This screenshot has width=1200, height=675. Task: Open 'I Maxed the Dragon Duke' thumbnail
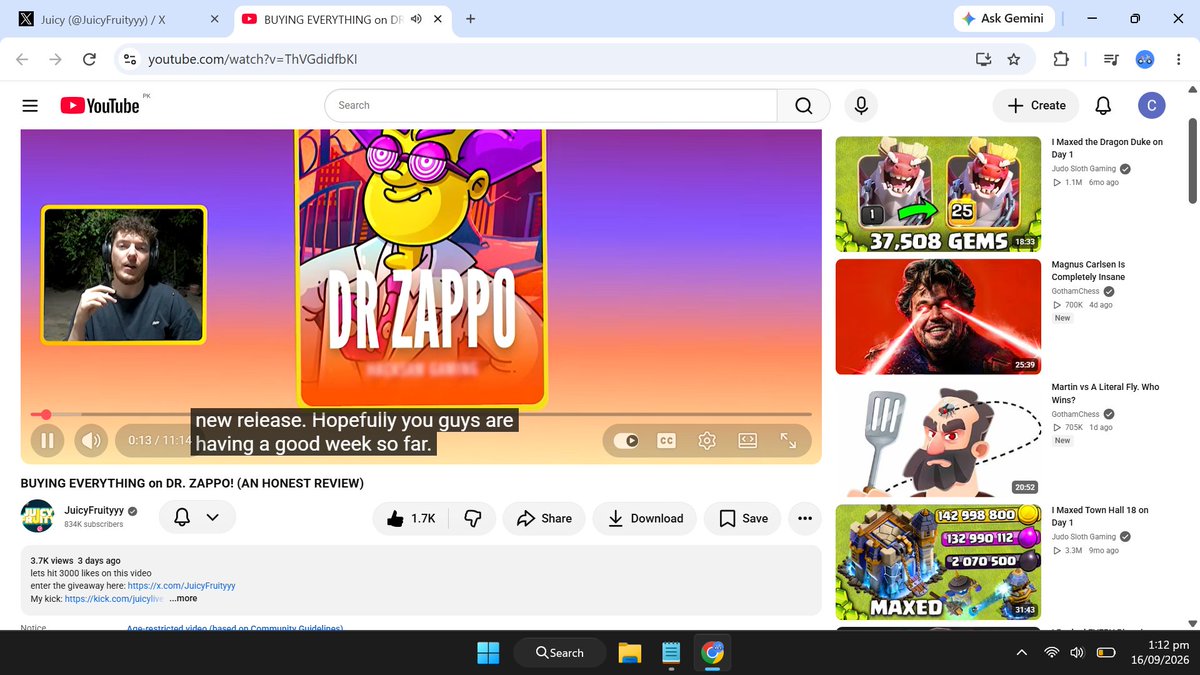click(938, 194)
